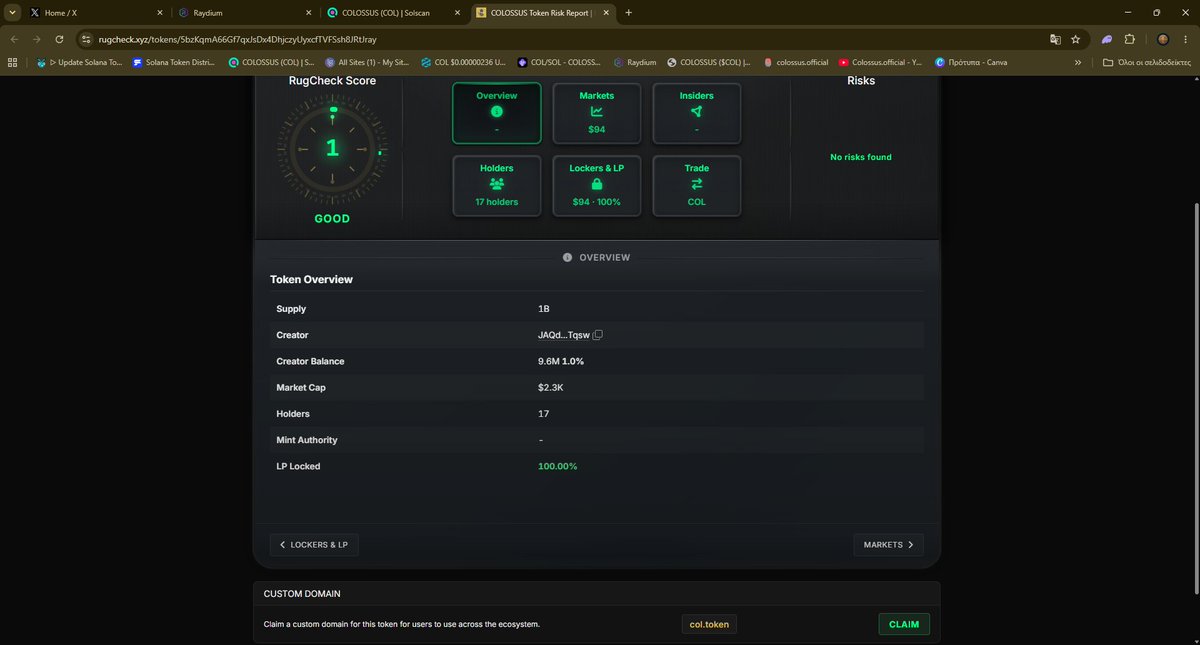This screenshot has width=1200, height=645.
Task: Open the Overview tile
Action: point(496,112)
